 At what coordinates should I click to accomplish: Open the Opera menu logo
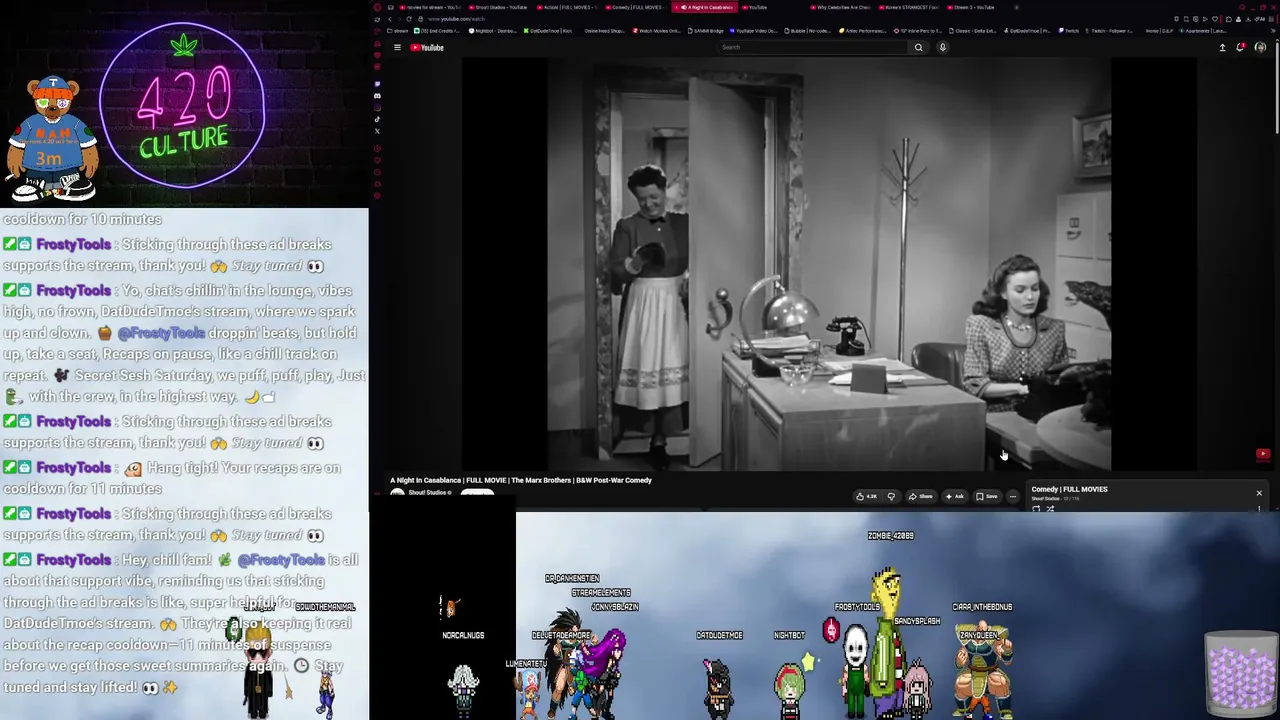click(x=377, y=7)
